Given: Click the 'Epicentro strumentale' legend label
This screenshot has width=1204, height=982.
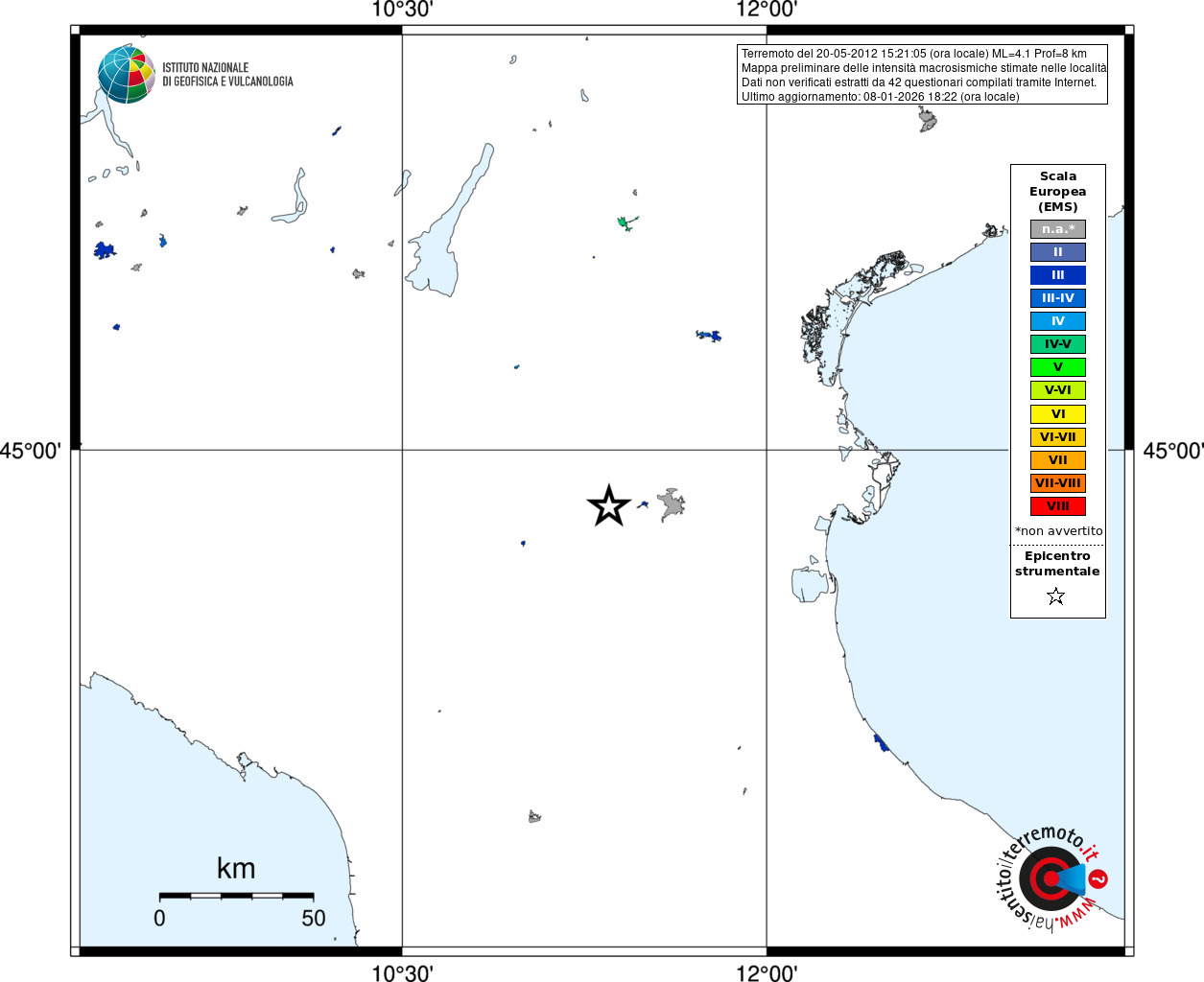Looking at the screenshot, I should (1057, 564).
